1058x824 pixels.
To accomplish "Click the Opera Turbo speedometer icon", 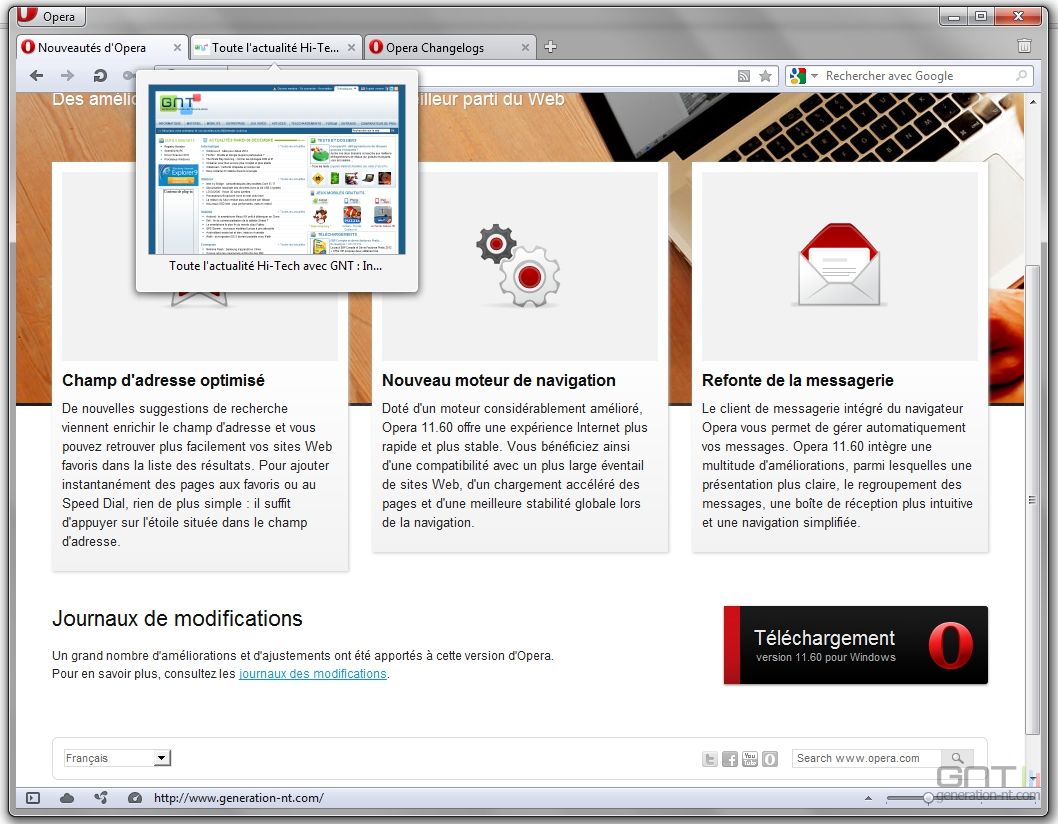I will coord(134,798).
